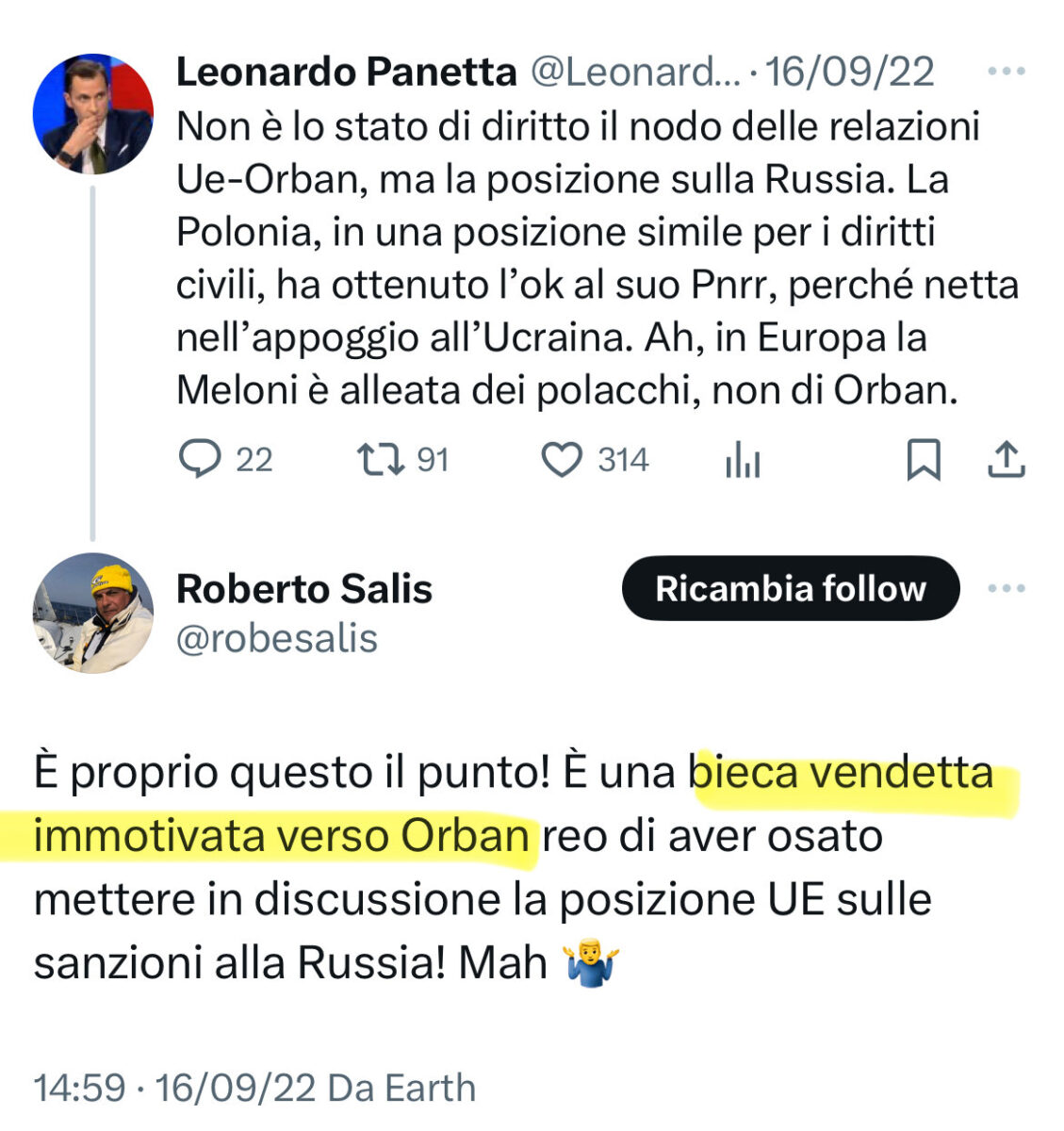Open Panetta's tweet about Ue-Orban relations
Screen dimensions: 1064x1131
pos(577,258)
